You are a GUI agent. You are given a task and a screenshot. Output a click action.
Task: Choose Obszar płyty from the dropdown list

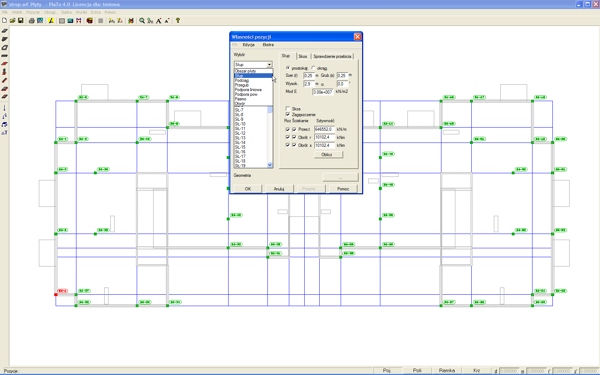point(253,71)
